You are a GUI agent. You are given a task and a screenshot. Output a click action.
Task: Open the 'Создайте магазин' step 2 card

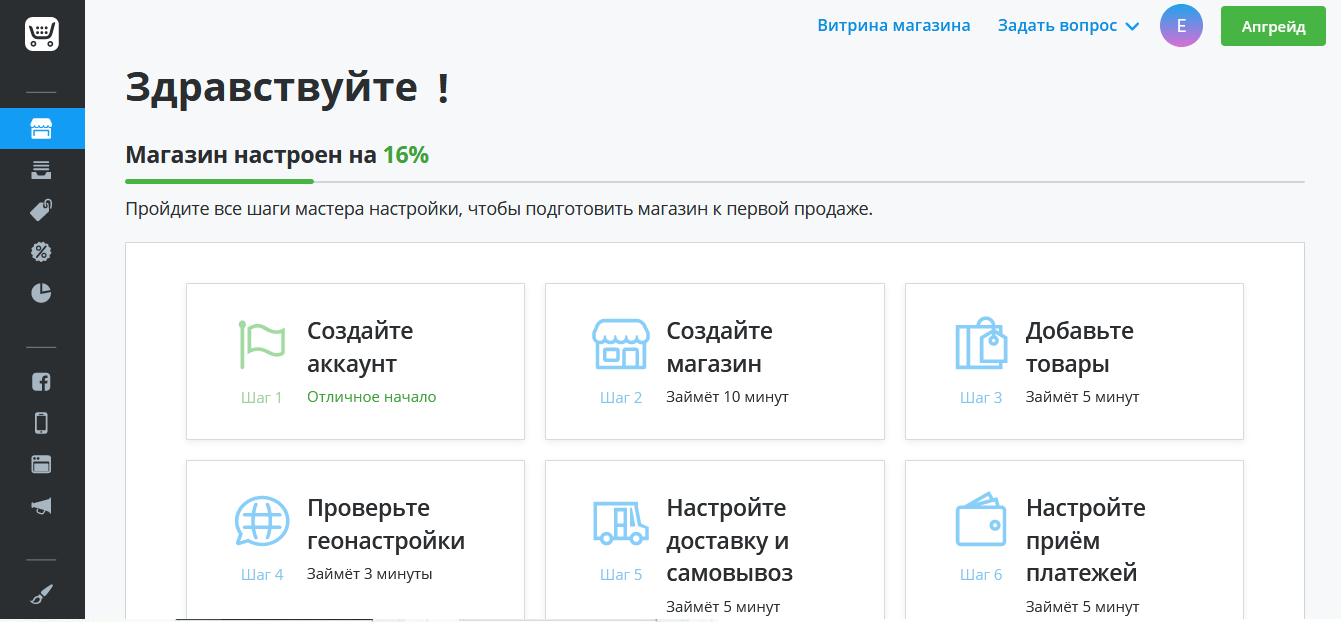(x=714, y=361)
